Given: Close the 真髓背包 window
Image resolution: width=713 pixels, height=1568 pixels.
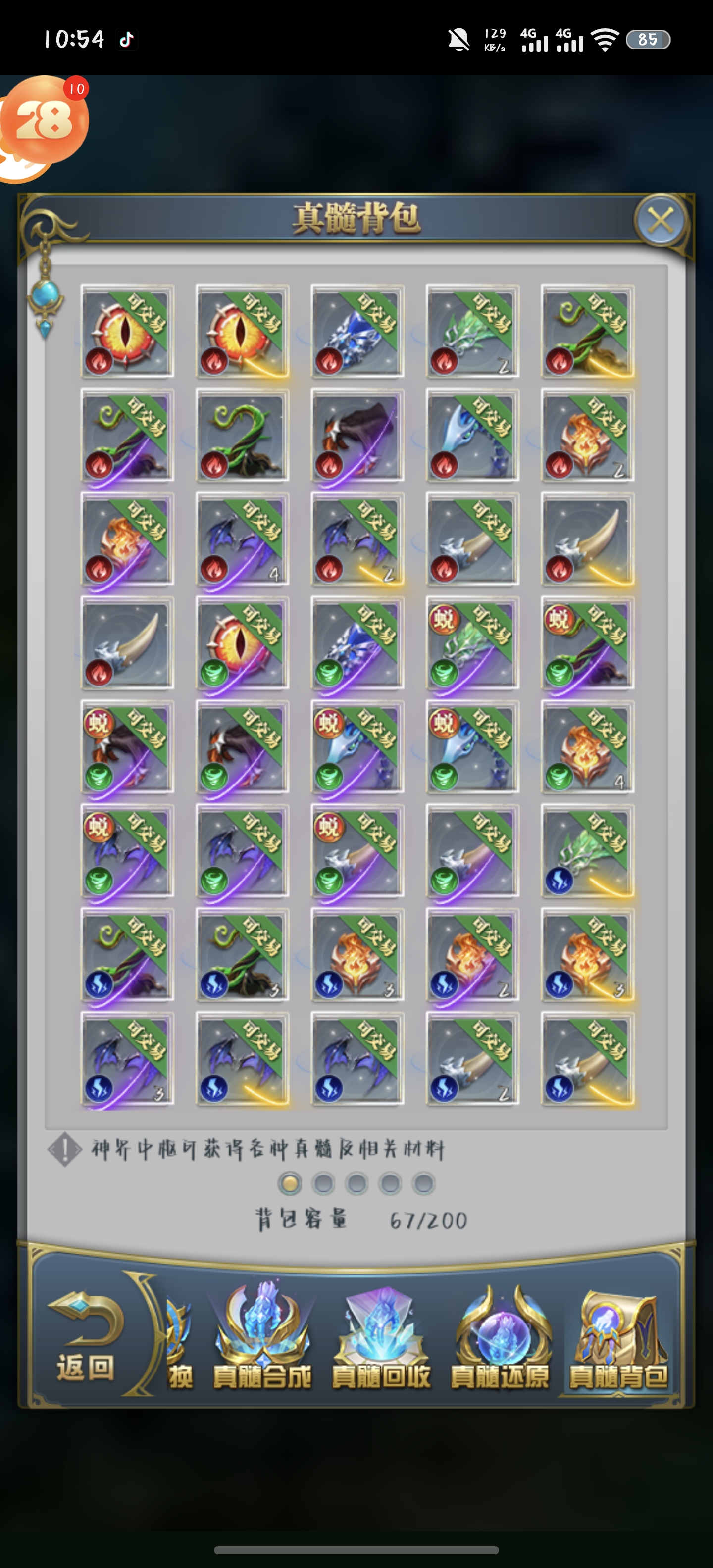Looking at the screenshot, I should click(x=661, y=220).
